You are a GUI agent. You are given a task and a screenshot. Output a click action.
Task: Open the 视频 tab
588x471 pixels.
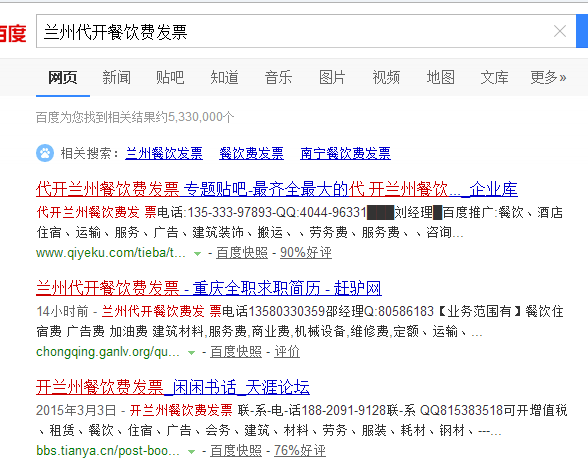click(386, 78)
